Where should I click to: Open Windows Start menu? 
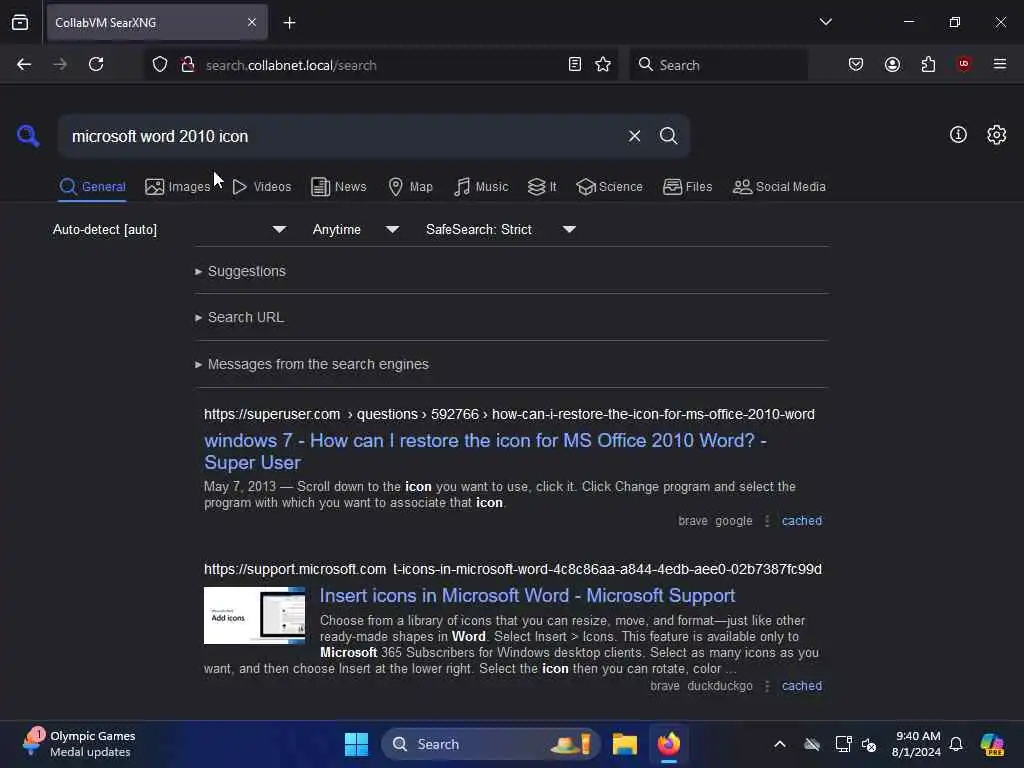point(357,744)
